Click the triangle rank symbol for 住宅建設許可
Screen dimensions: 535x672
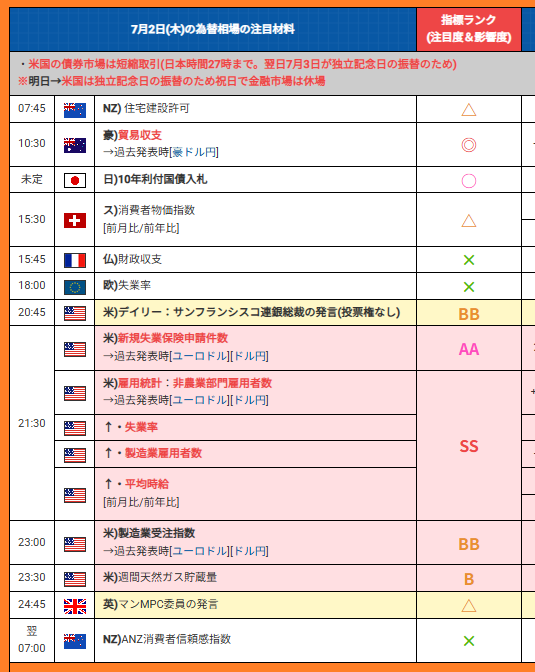click(x=469, y=110)
